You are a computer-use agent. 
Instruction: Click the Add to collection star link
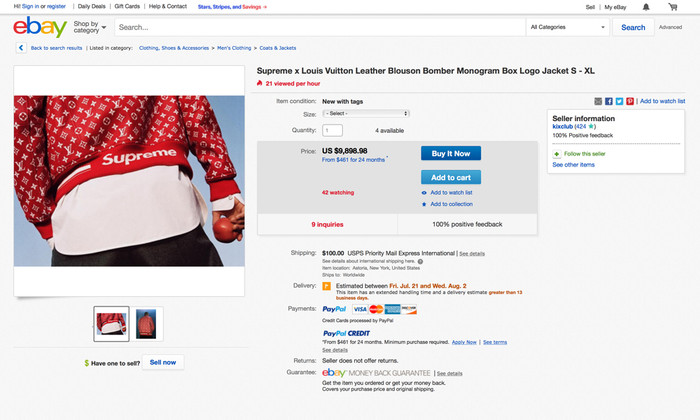click(x=447, y=204)
